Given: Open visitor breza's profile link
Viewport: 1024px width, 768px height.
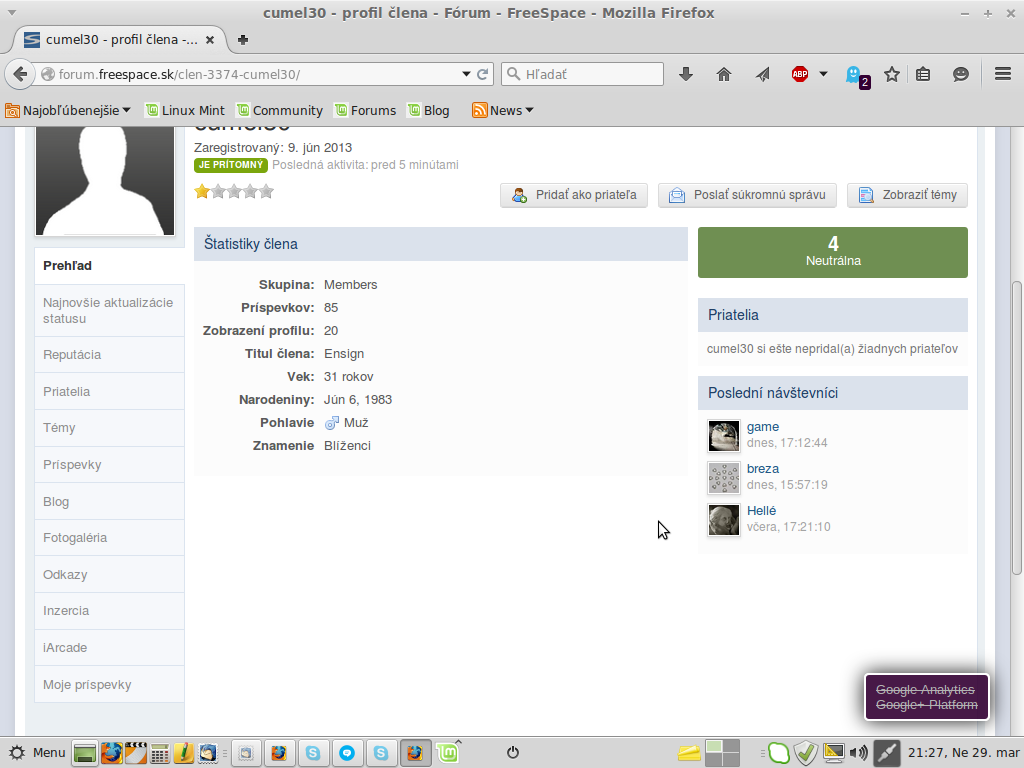Looking at the screenshot, I should pyautogui.click(x=762, y=469).
